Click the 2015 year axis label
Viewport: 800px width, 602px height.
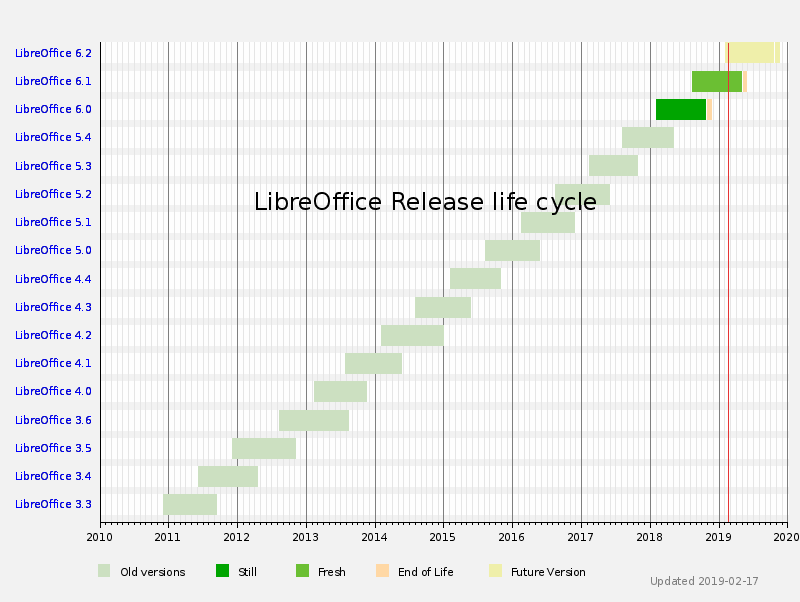click(443, 537)
